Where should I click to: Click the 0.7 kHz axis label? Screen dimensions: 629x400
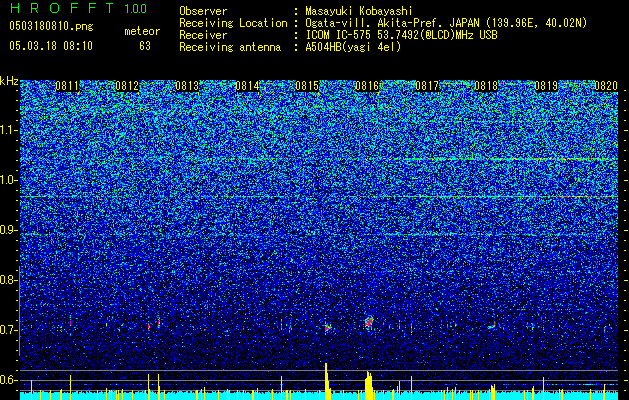(9, 330)
